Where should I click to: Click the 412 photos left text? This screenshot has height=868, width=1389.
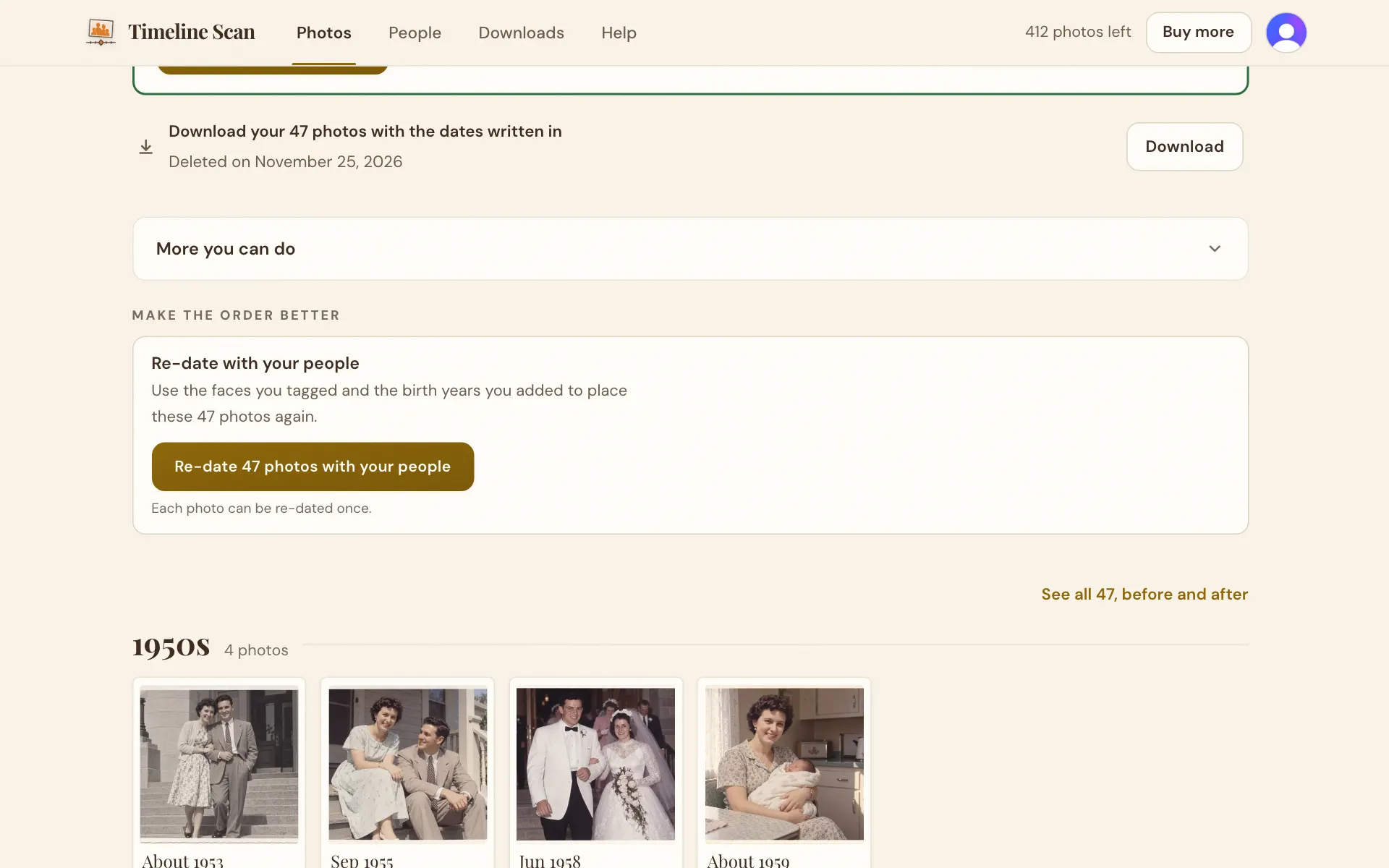[1077, 32]
